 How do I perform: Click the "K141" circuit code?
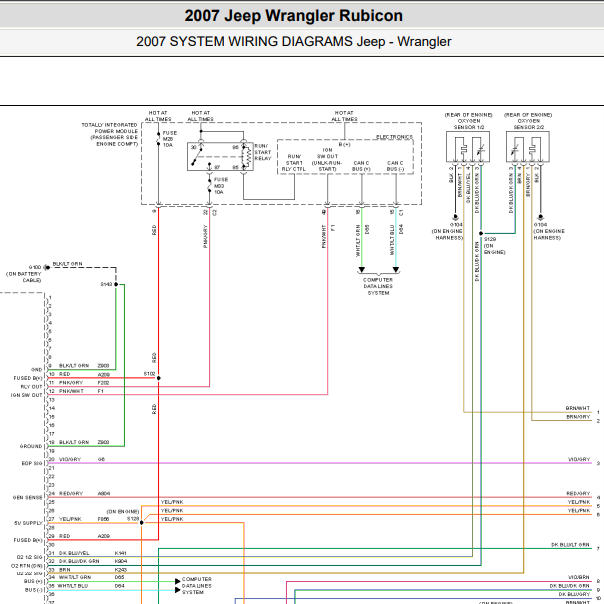tap(121, 553)
